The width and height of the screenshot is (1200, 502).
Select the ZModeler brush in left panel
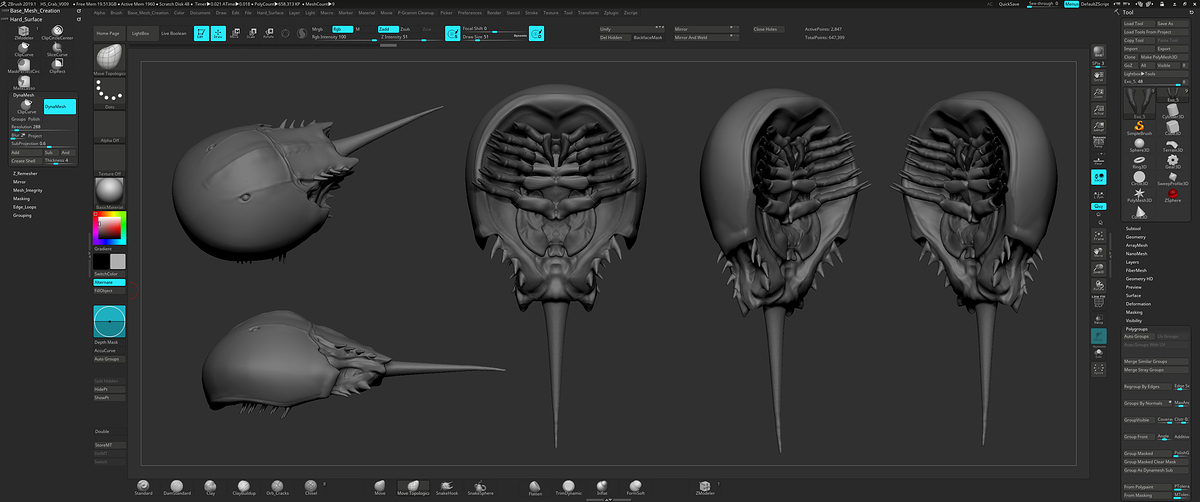pyautogui.click(x=23, y=31)
